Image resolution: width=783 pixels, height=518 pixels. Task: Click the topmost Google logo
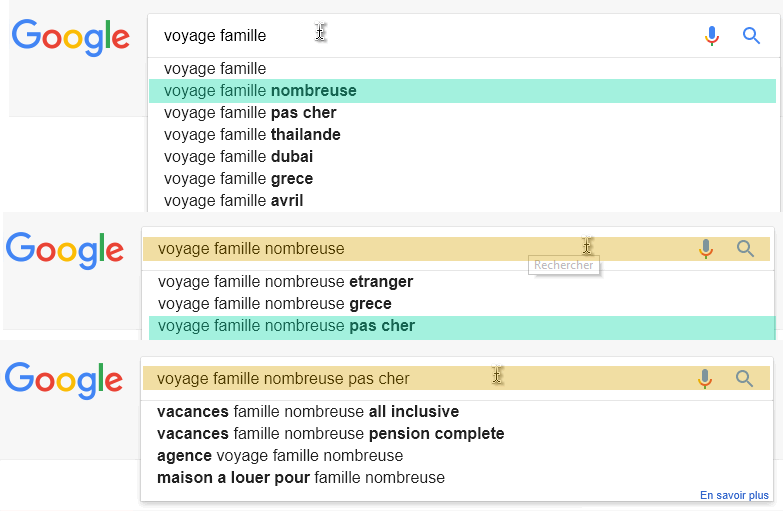[x=71, y=37]
